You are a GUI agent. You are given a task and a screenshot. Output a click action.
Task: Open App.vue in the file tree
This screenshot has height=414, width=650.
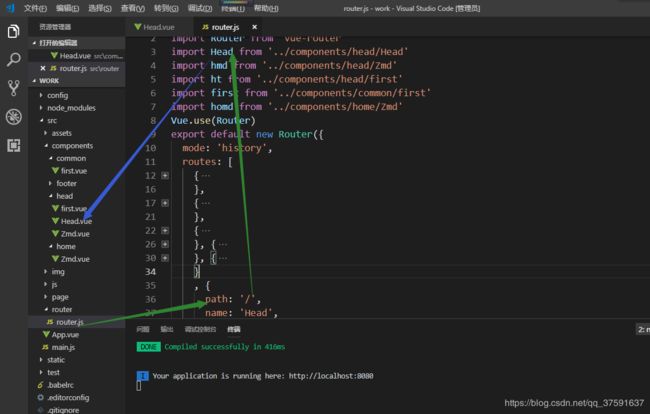pos(65,334)
